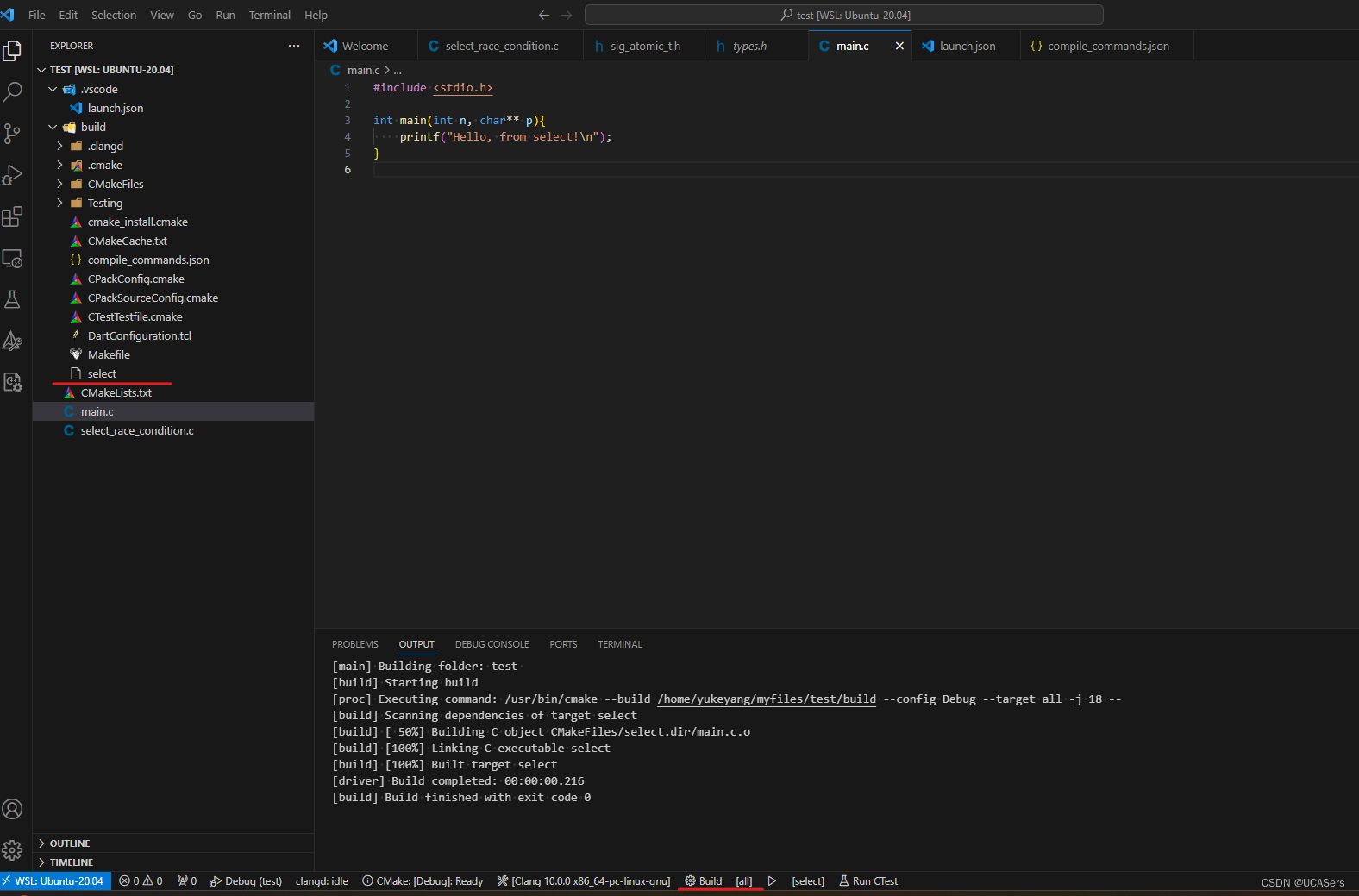Click the Build button in status bar
This screenshot has height=896, width=1359.
(x=703, y=881)
